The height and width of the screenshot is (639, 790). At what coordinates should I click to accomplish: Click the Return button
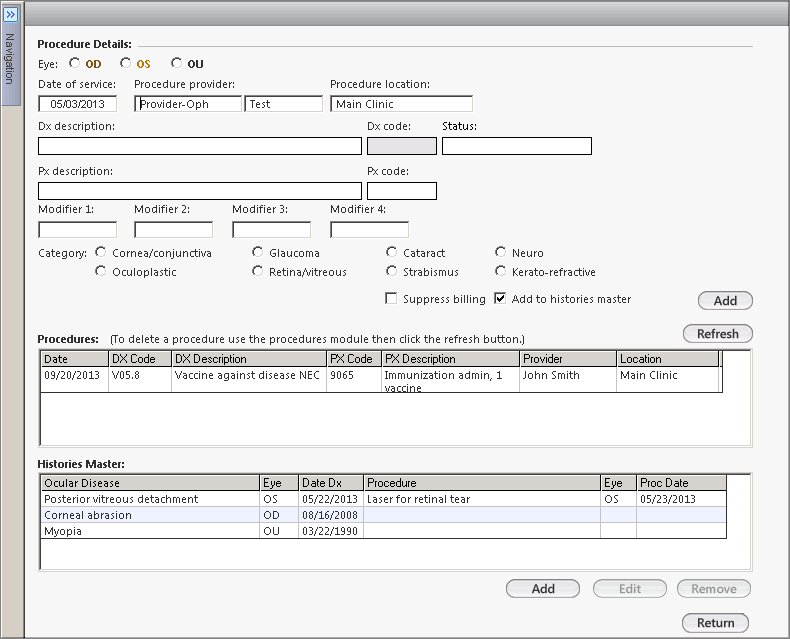point(715,623)
